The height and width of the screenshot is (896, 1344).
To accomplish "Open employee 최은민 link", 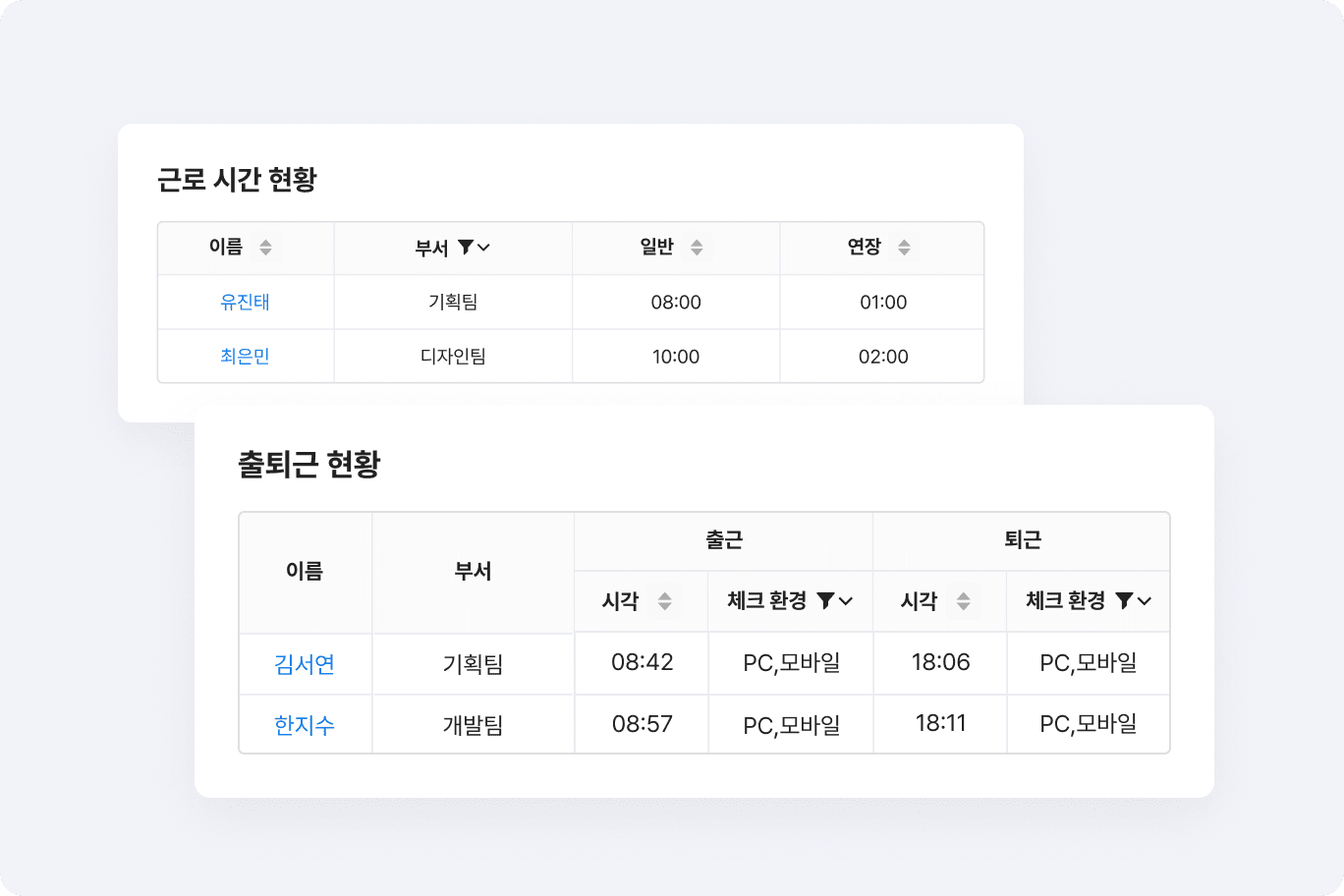I will (x=245, y=357).
